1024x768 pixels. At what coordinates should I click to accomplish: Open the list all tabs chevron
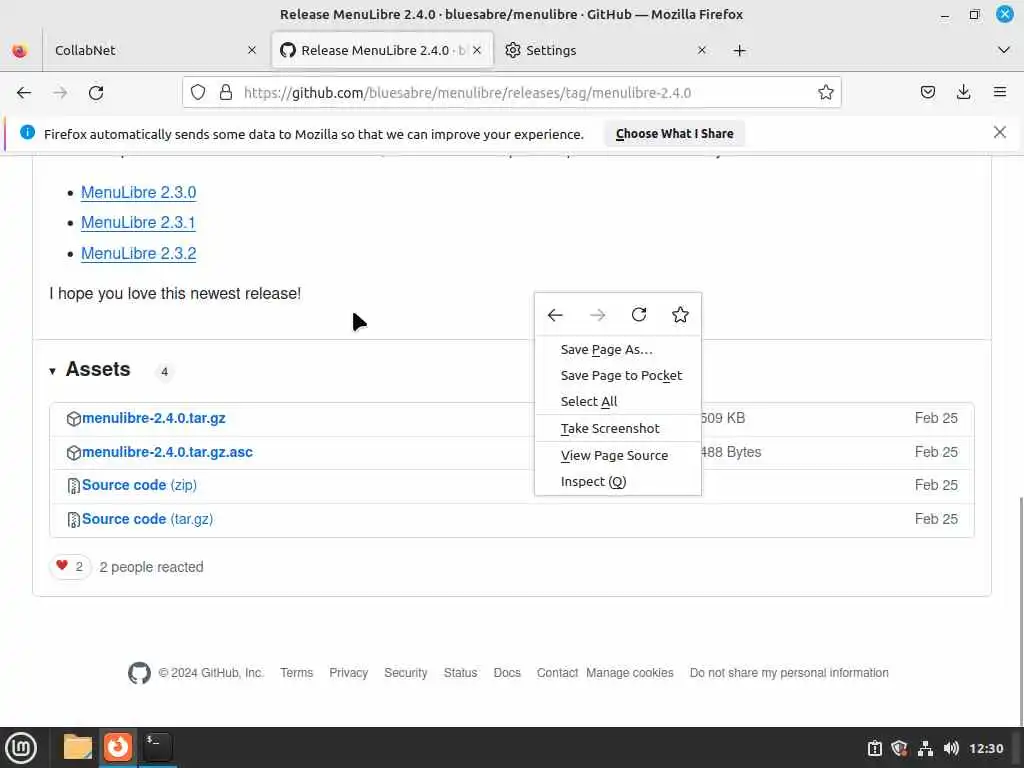coord(1004,50)
